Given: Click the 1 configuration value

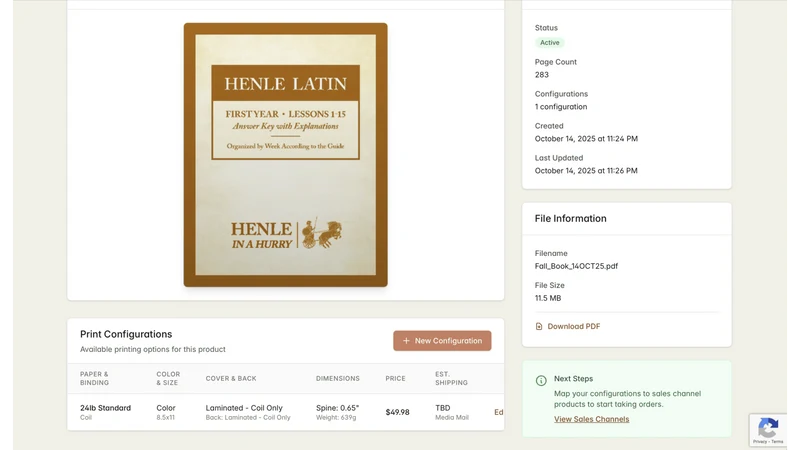Looking at the screenshot, I should (x=561, y=107).
